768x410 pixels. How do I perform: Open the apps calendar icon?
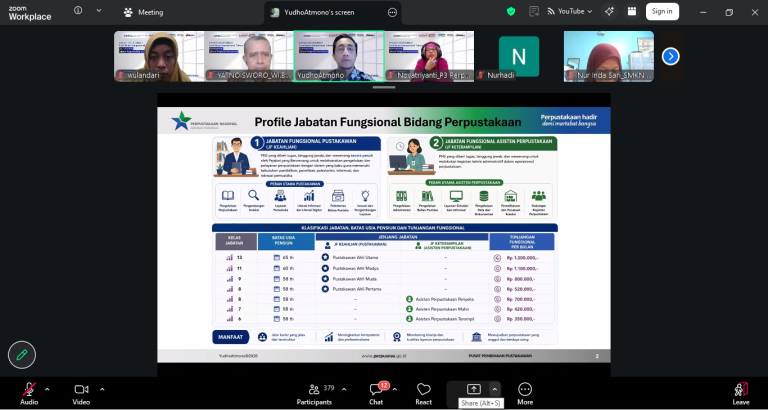(x=632, y=11)
